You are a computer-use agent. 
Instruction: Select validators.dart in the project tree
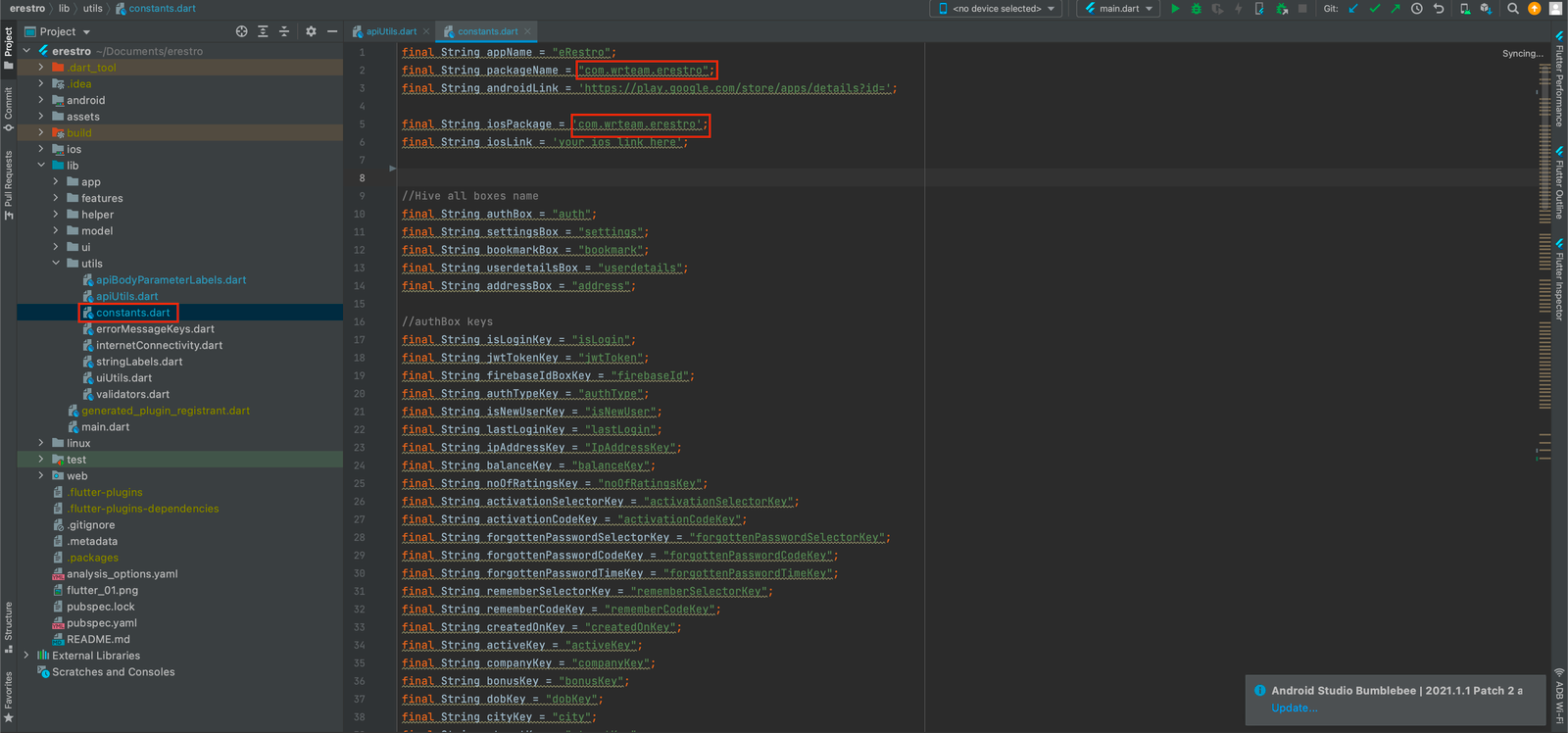click(132, 394)
